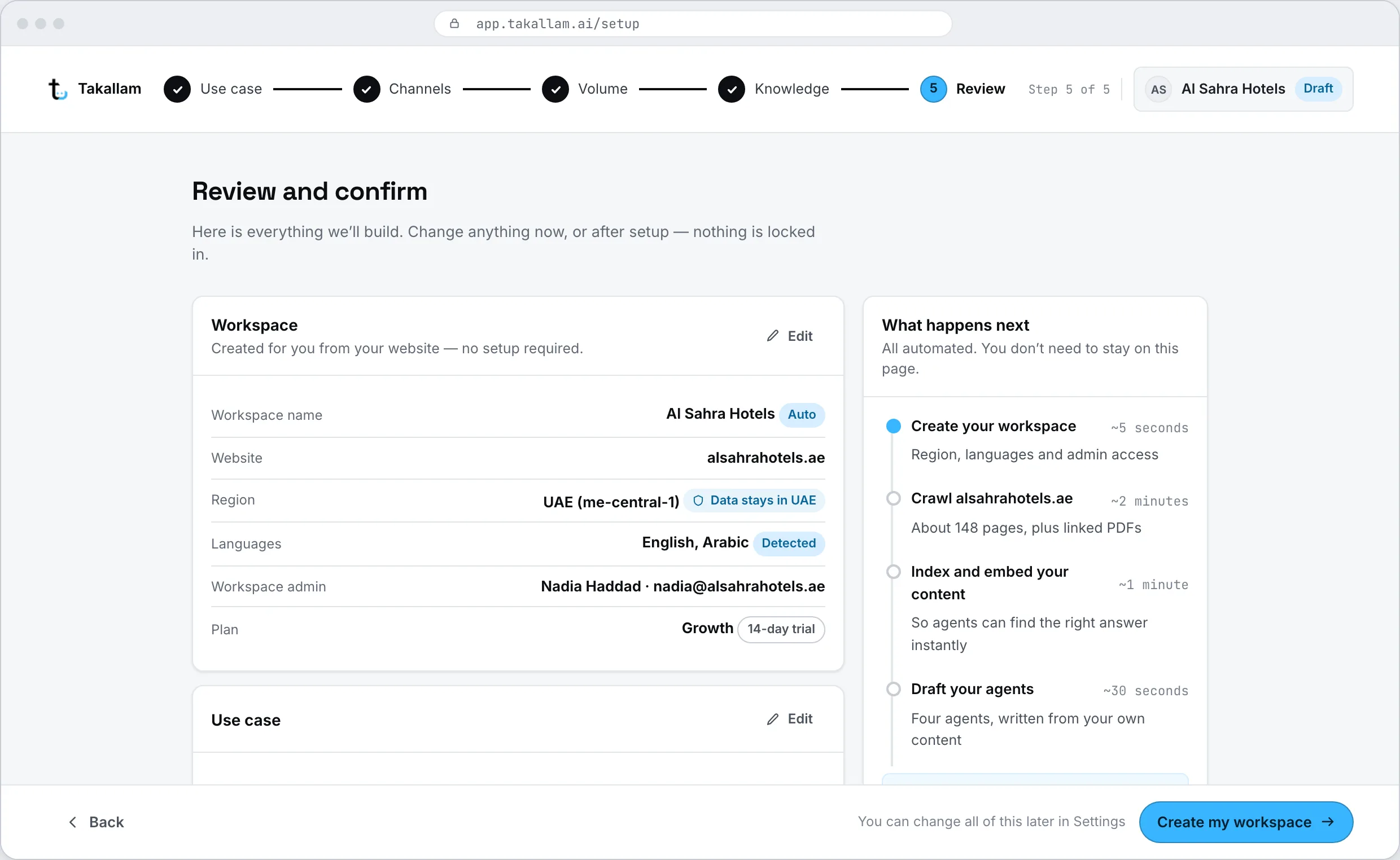The height and width of the screenshot is (860, 1400).
Task: Go Back to previous step
Action: (x=96, y=822)
